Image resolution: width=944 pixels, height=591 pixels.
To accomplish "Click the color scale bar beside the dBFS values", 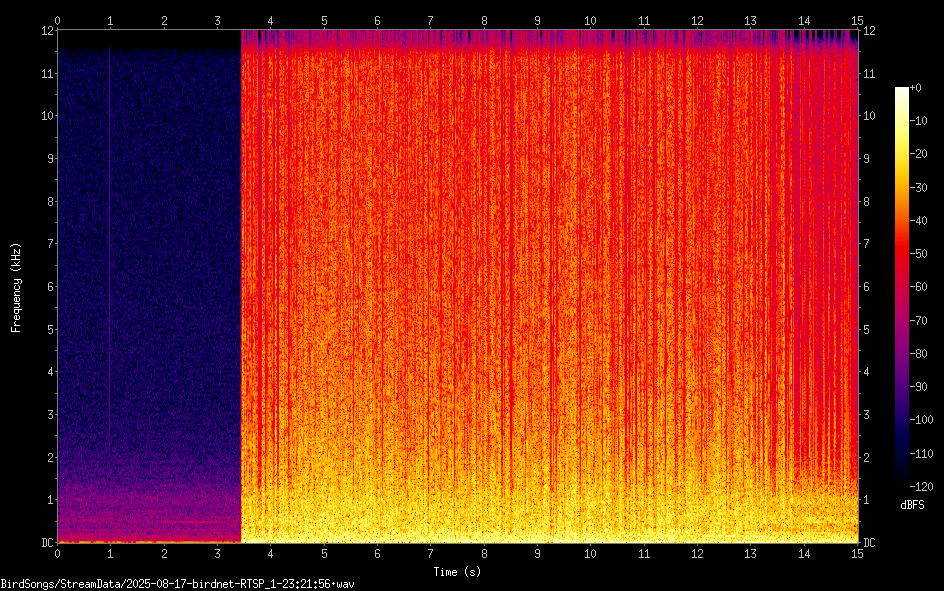I will click(x=901, y=286).
